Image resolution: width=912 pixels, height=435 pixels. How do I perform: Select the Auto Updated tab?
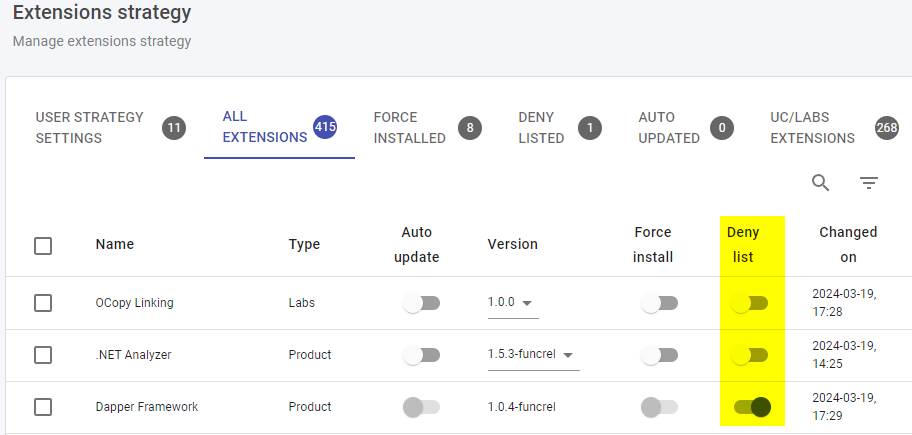point(668,128)
